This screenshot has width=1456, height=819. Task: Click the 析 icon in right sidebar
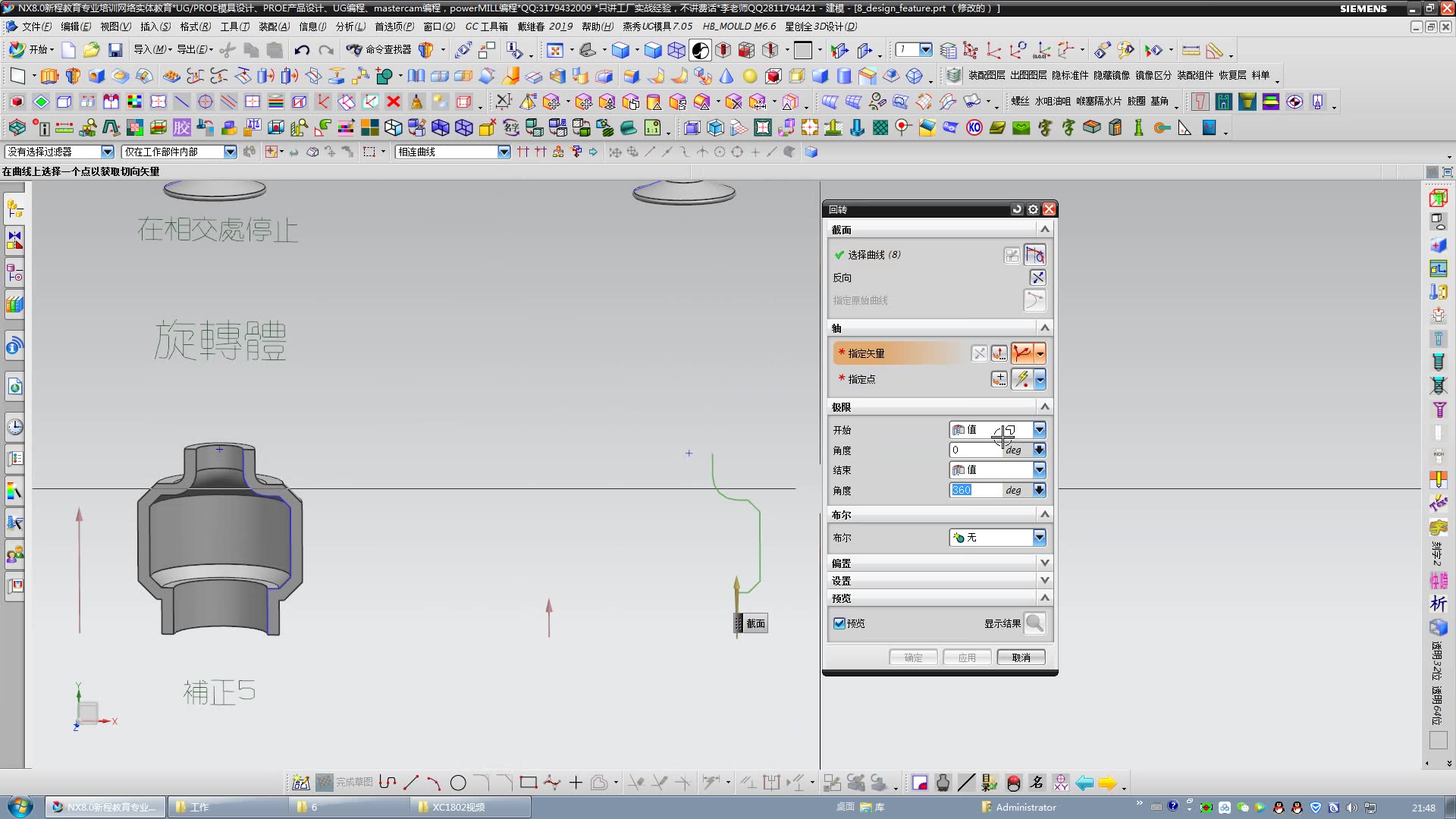point(1439,604)
